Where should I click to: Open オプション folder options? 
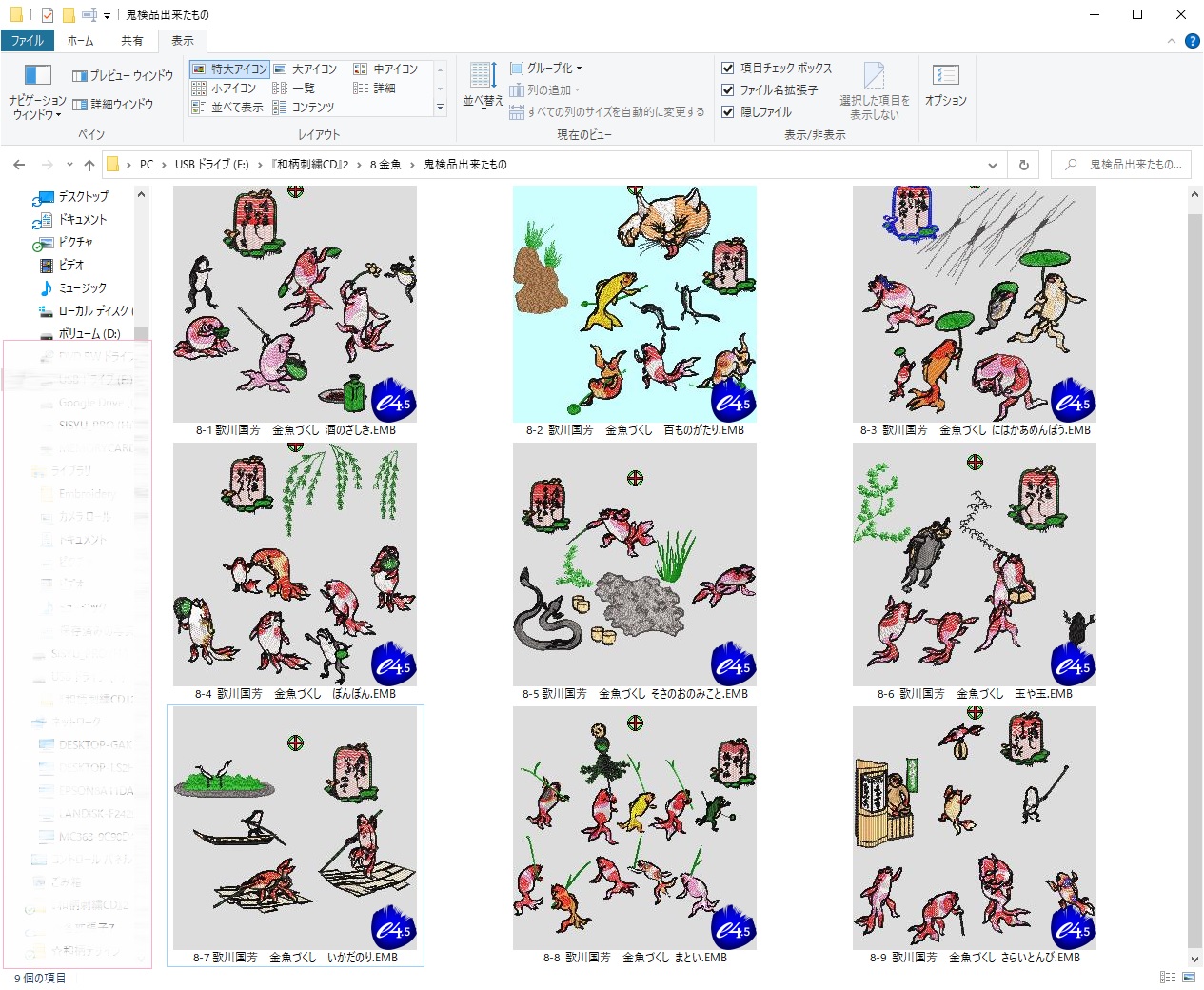[946, 87]
